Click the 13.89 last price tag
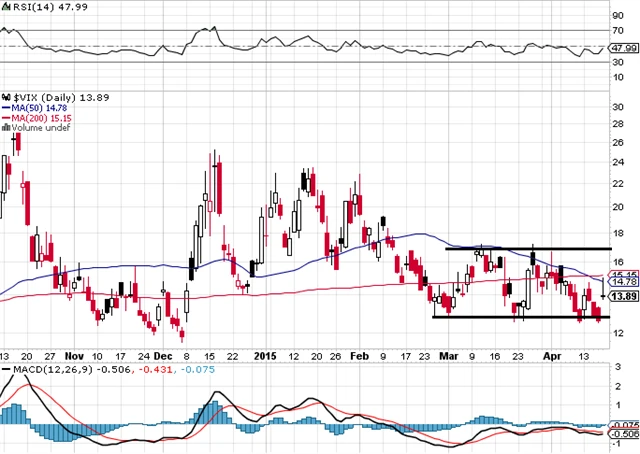 tap(624, 296)
